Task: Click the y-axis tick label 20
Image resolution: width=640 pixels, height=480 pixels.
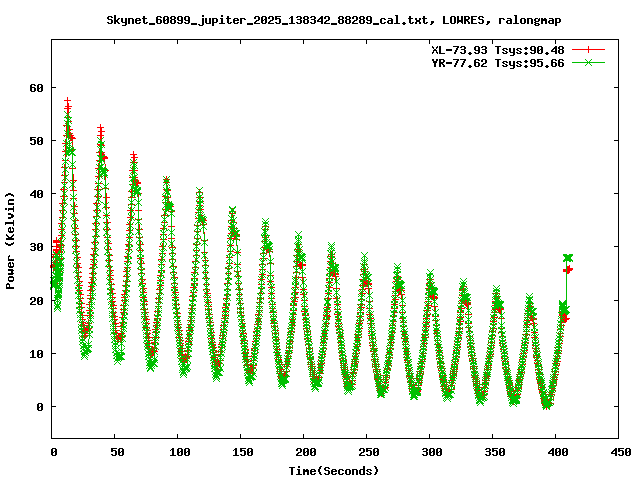Action: 36,300
